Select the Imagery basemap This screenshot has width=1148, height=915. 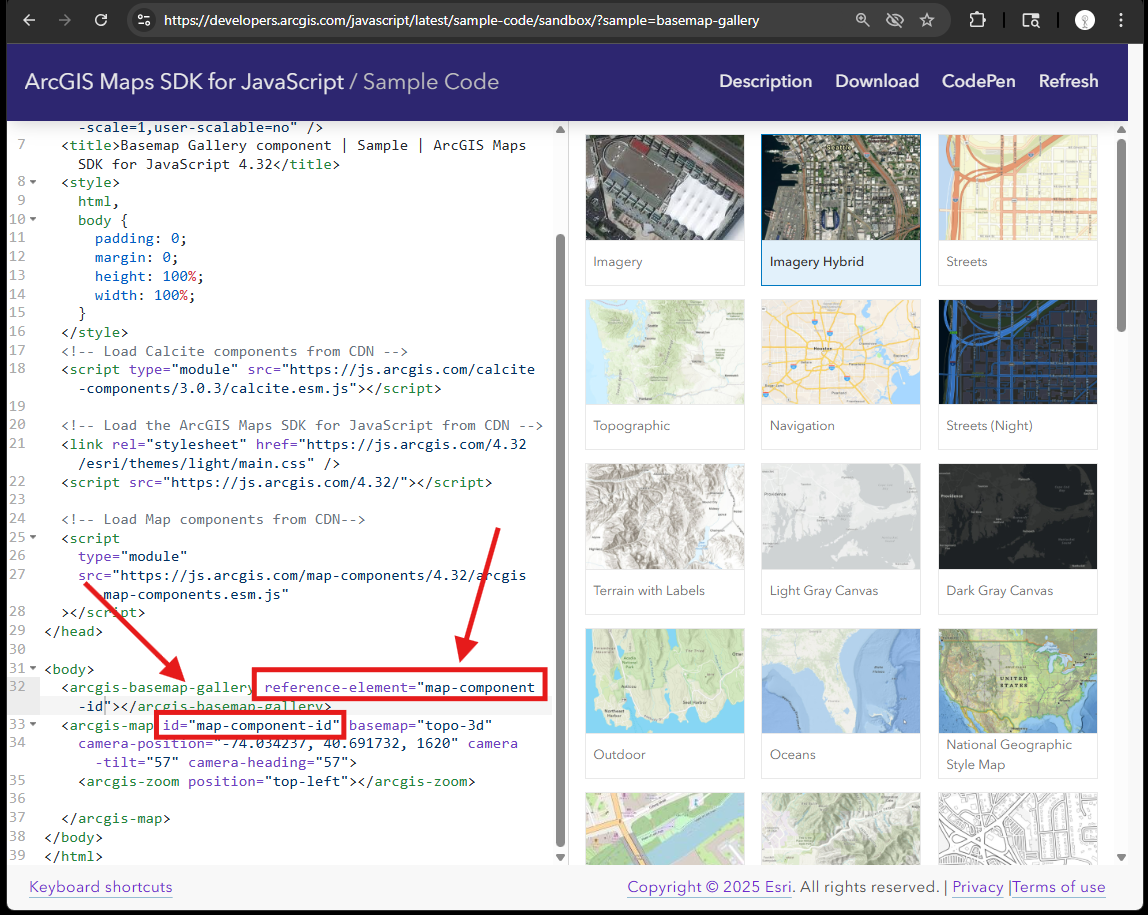pos(665,209)
